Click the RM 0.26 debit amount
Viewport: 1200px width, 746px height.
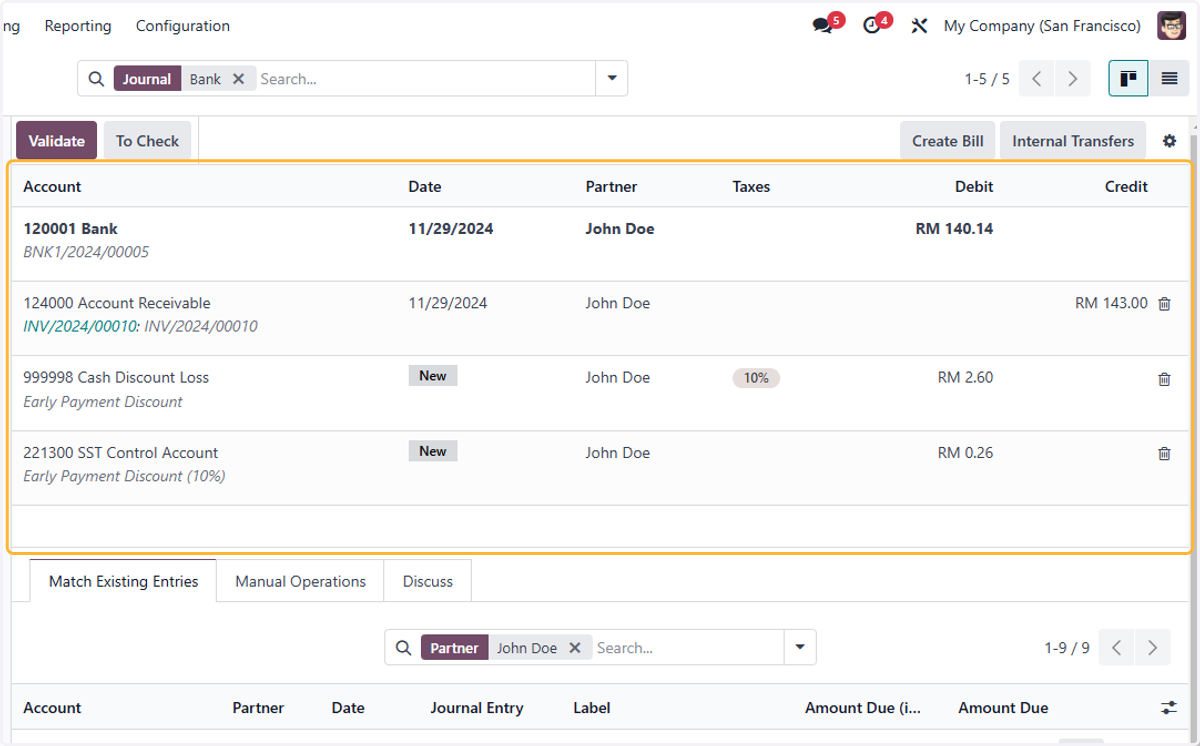[965, 453]
